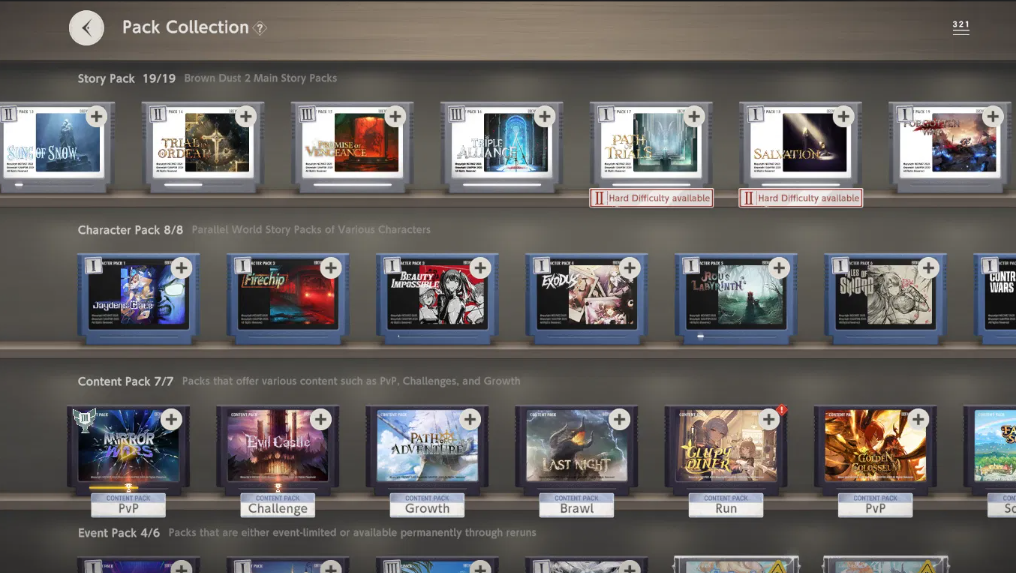Tap the plus icon on Salvation pack
The width and height of the screenshot is (1016, 573).
pyautogui.click(x=843, y=117)
